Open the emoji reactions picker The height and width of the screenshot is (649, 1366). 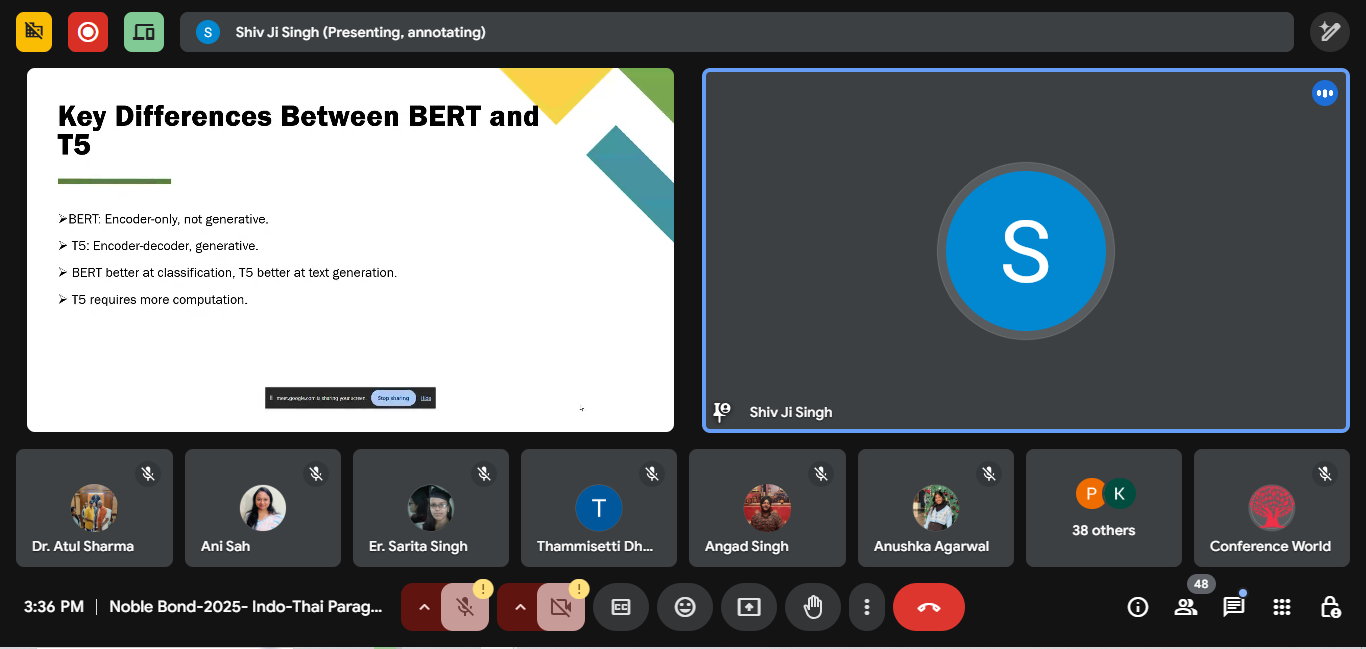click(x=685, y=607)
